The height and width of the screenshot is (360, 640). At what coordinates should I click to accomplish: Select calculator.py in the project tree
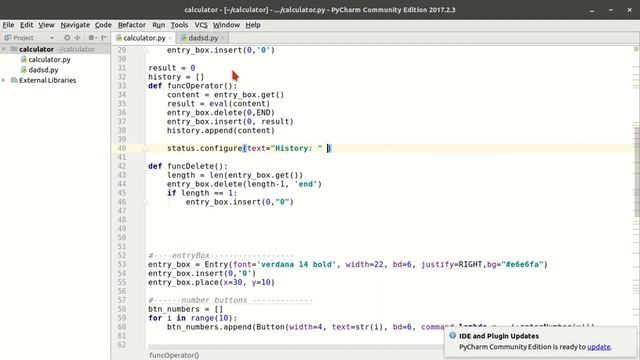pos(49,60)
